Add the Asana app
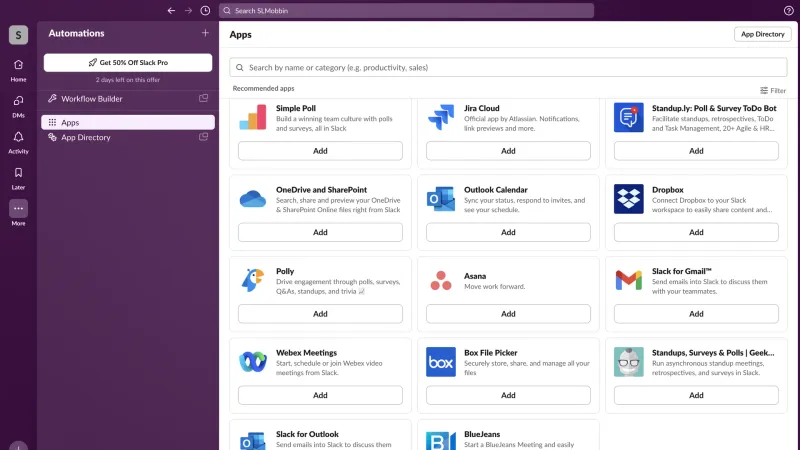 tap(508, 314)
